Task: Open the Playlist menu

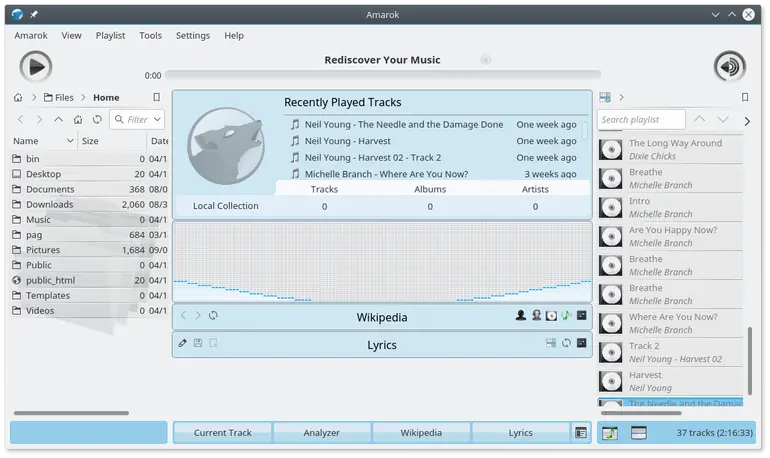Action: click(110, 35)
